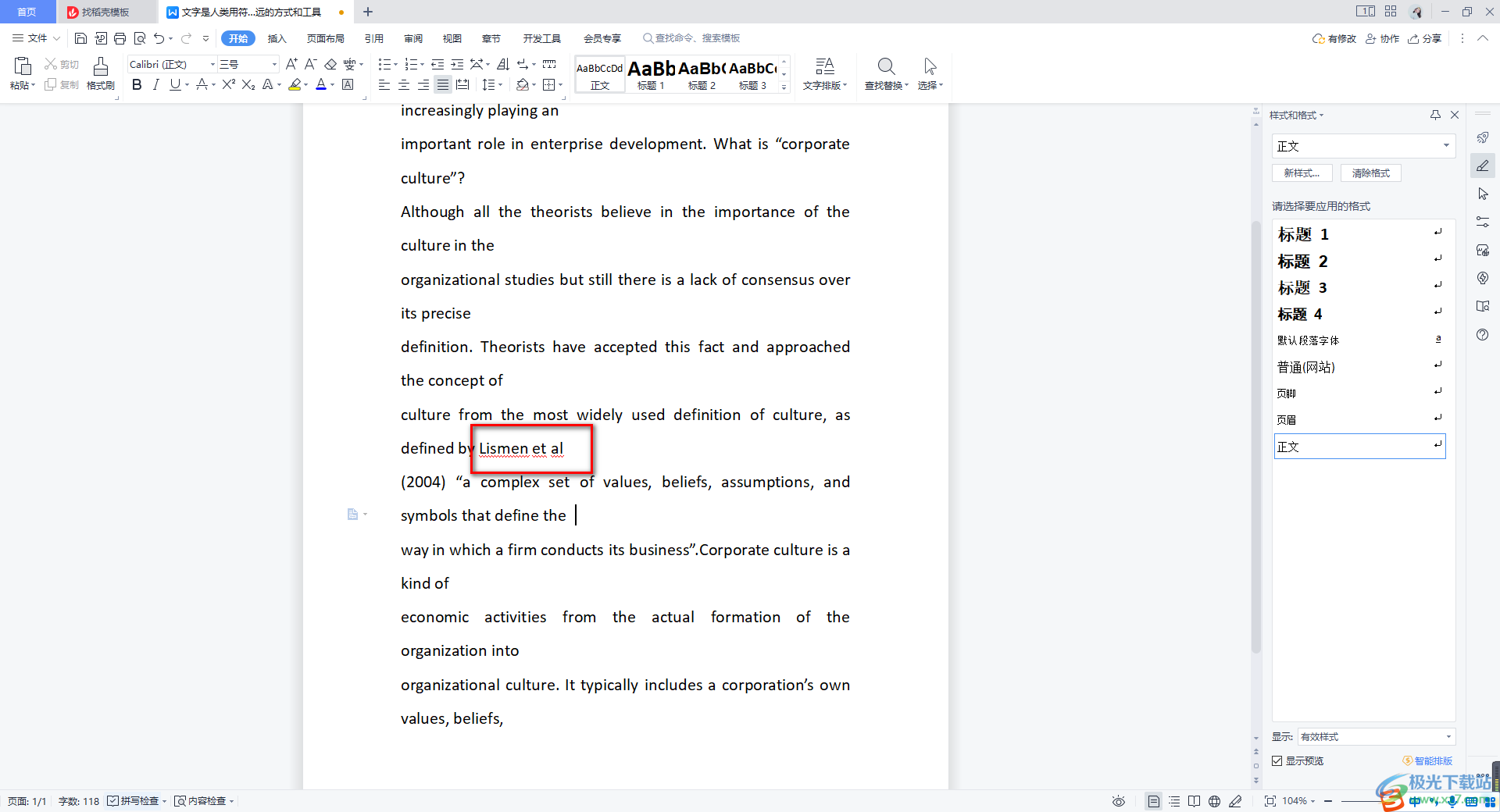The image size is (1500, 812).
Task: Open Text Layout (文字排版) tool
Action: pos(825,73)
